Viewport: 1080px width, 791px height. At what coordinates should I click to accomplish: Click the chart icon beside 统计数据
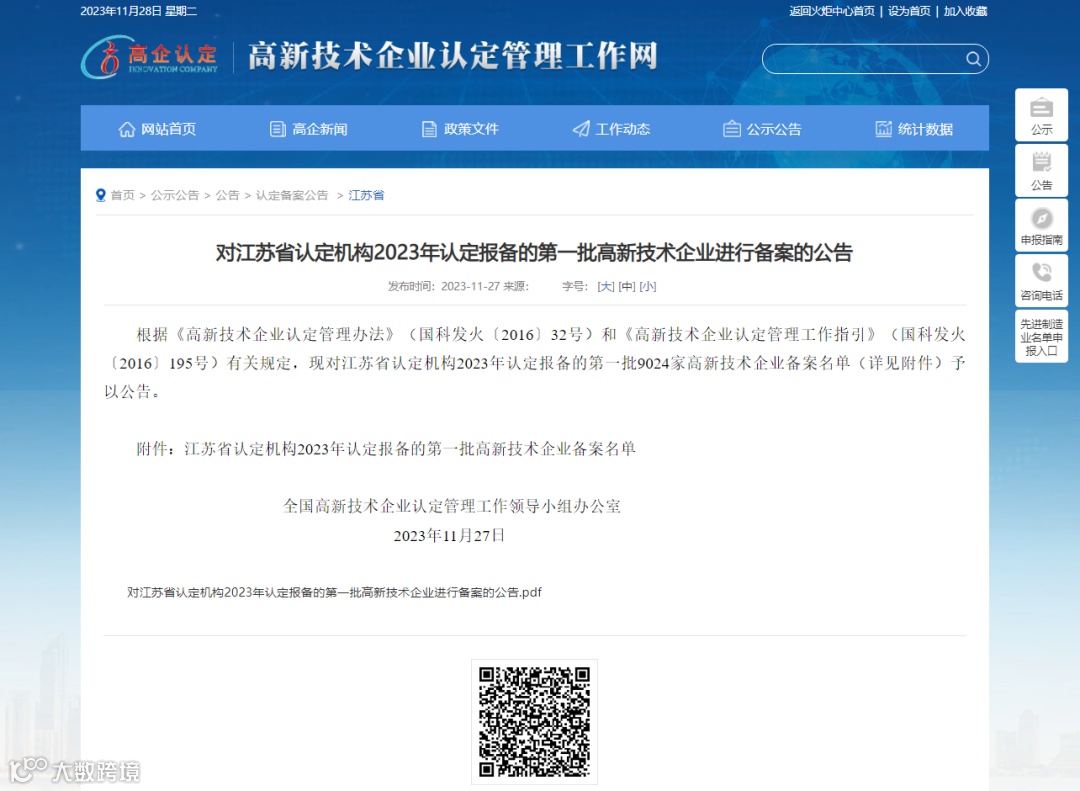pos(884,129)
